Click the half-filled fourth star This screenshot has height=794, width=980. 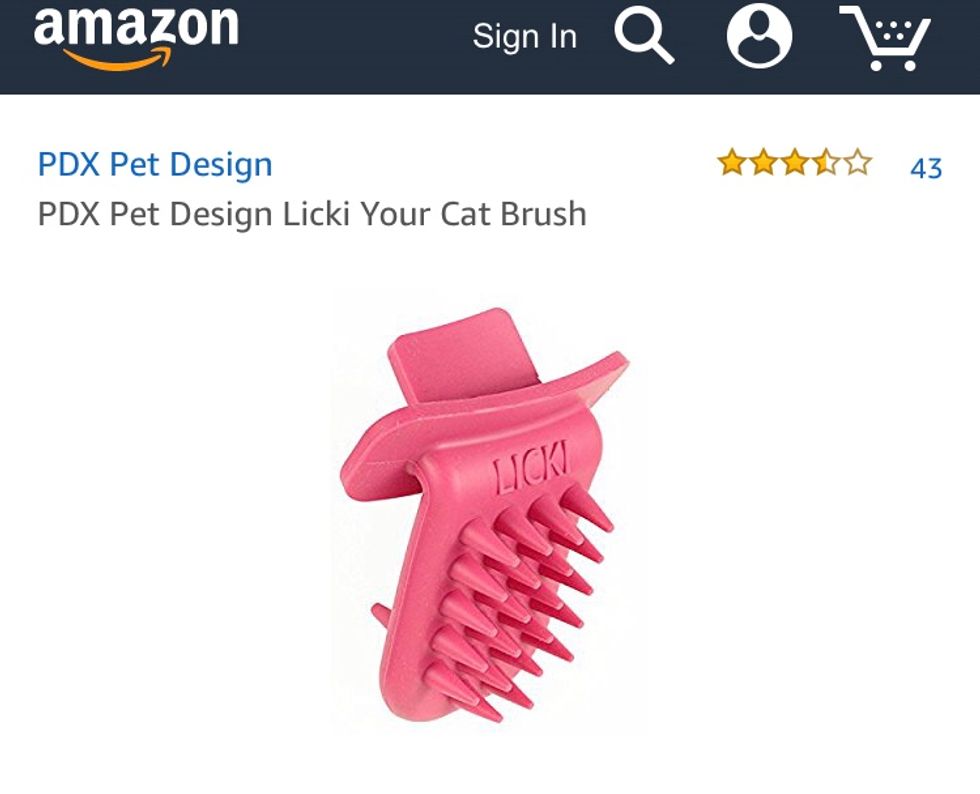826,163
